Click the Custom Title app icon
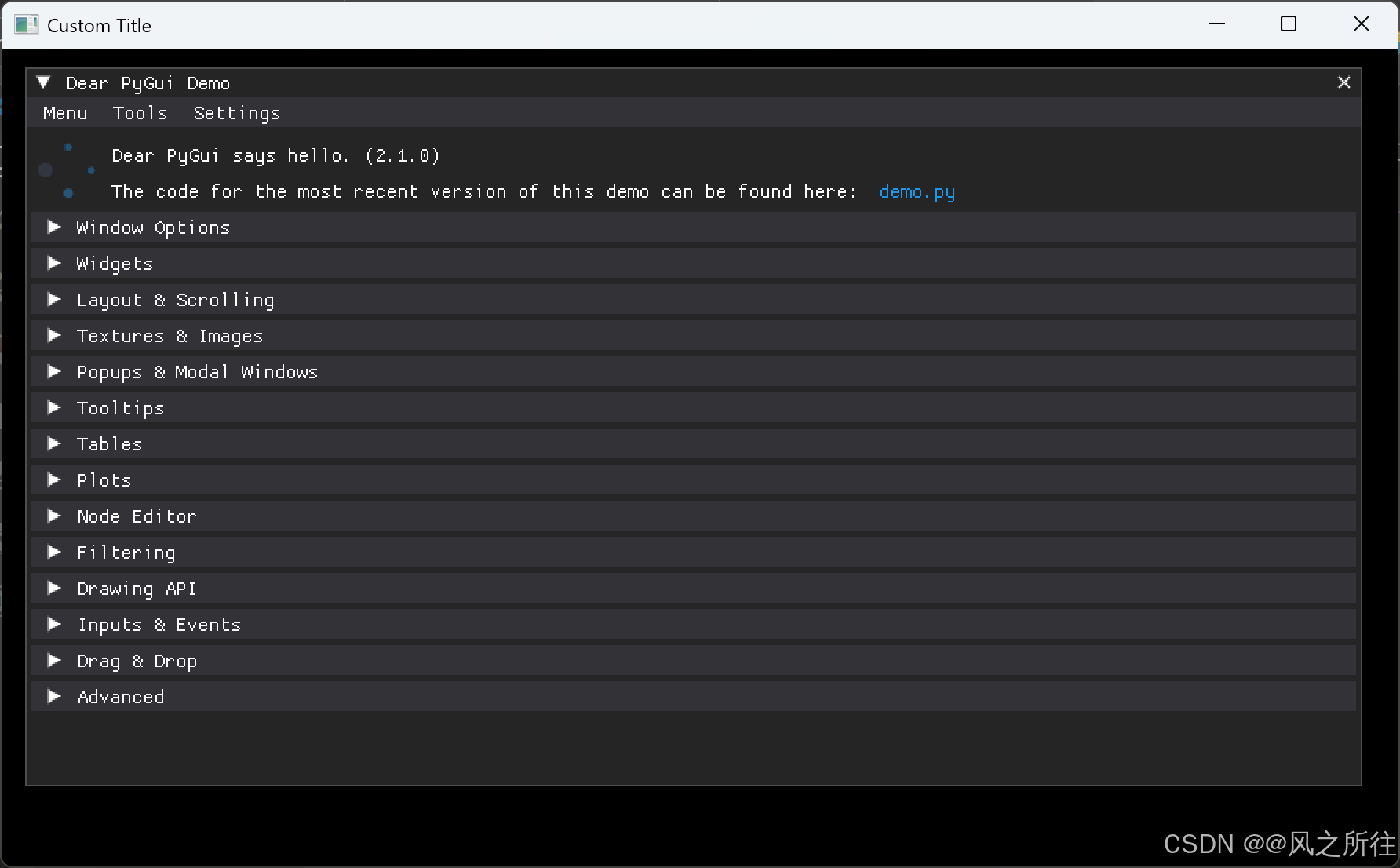Image resolution: width=1400 pixels, height=868 pixels. 26,25
